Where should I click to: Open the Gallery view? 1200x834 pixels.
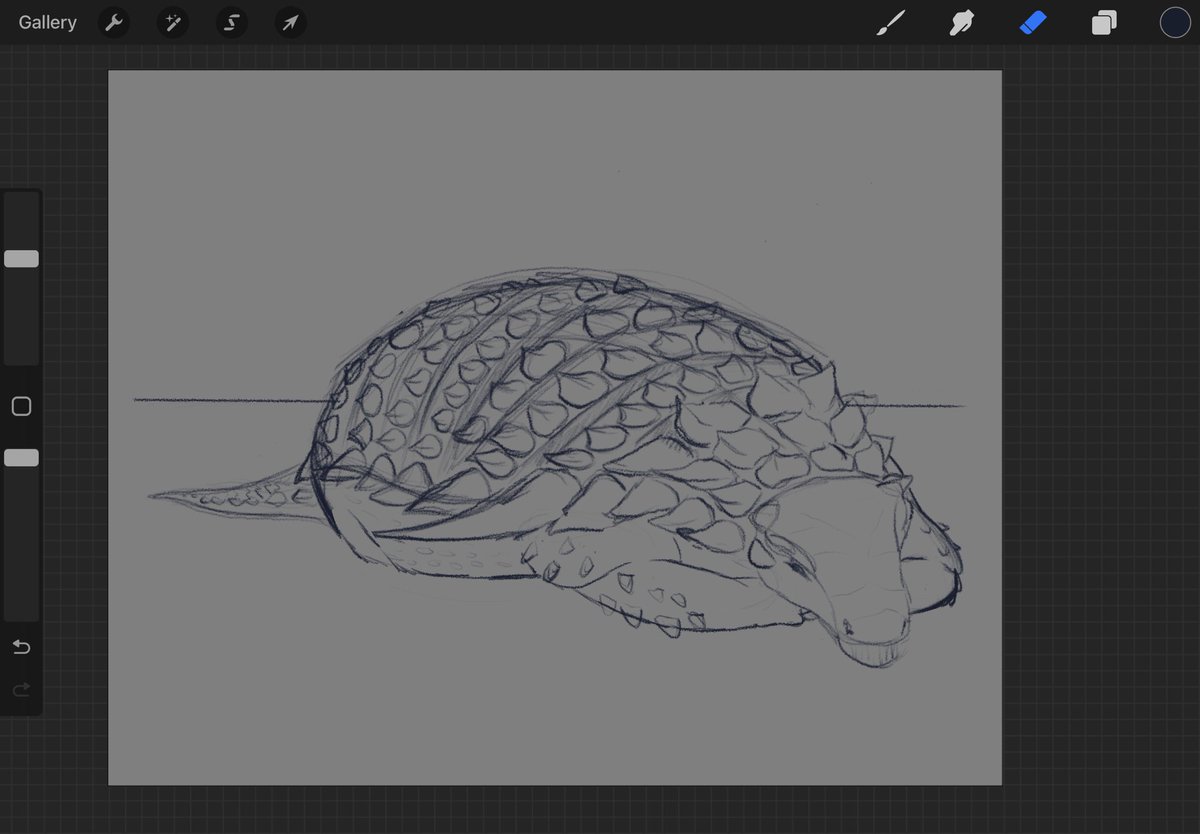pos(47,22)
